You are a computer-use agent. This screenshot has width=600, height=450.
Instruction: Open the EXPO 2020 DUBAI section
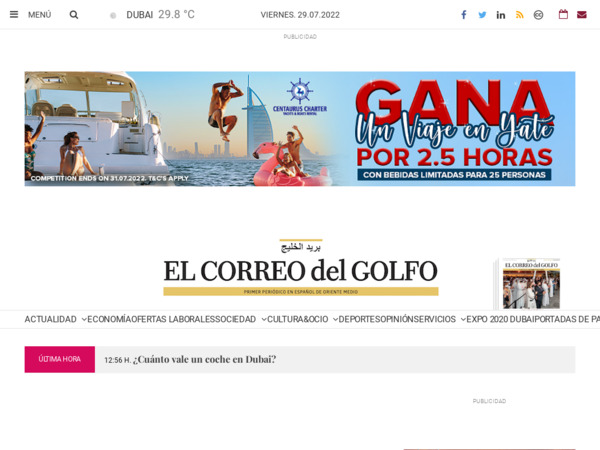(500, 319)
